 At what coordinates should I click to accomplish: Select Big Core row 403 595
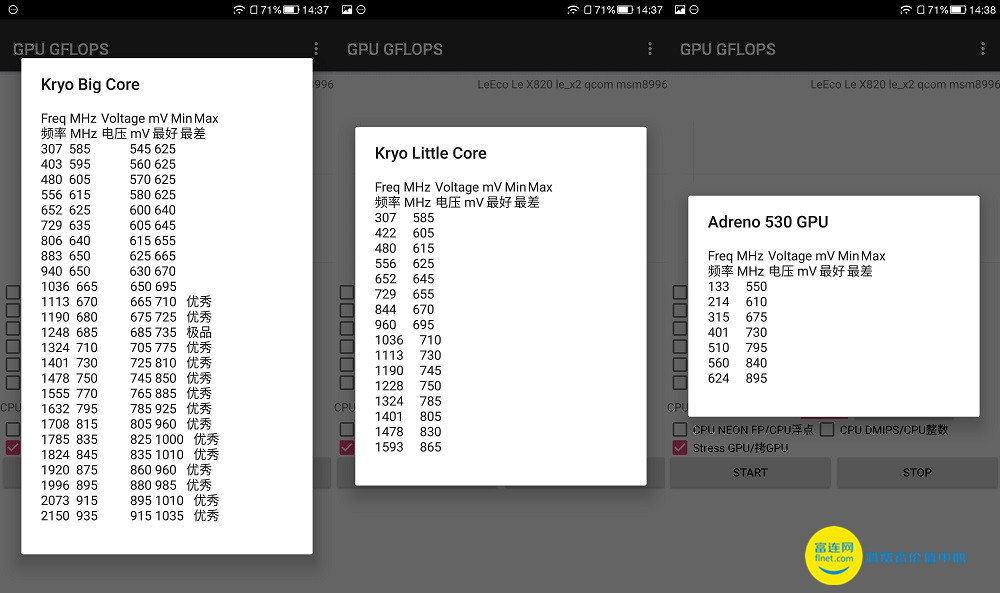[x=108, y=164]
